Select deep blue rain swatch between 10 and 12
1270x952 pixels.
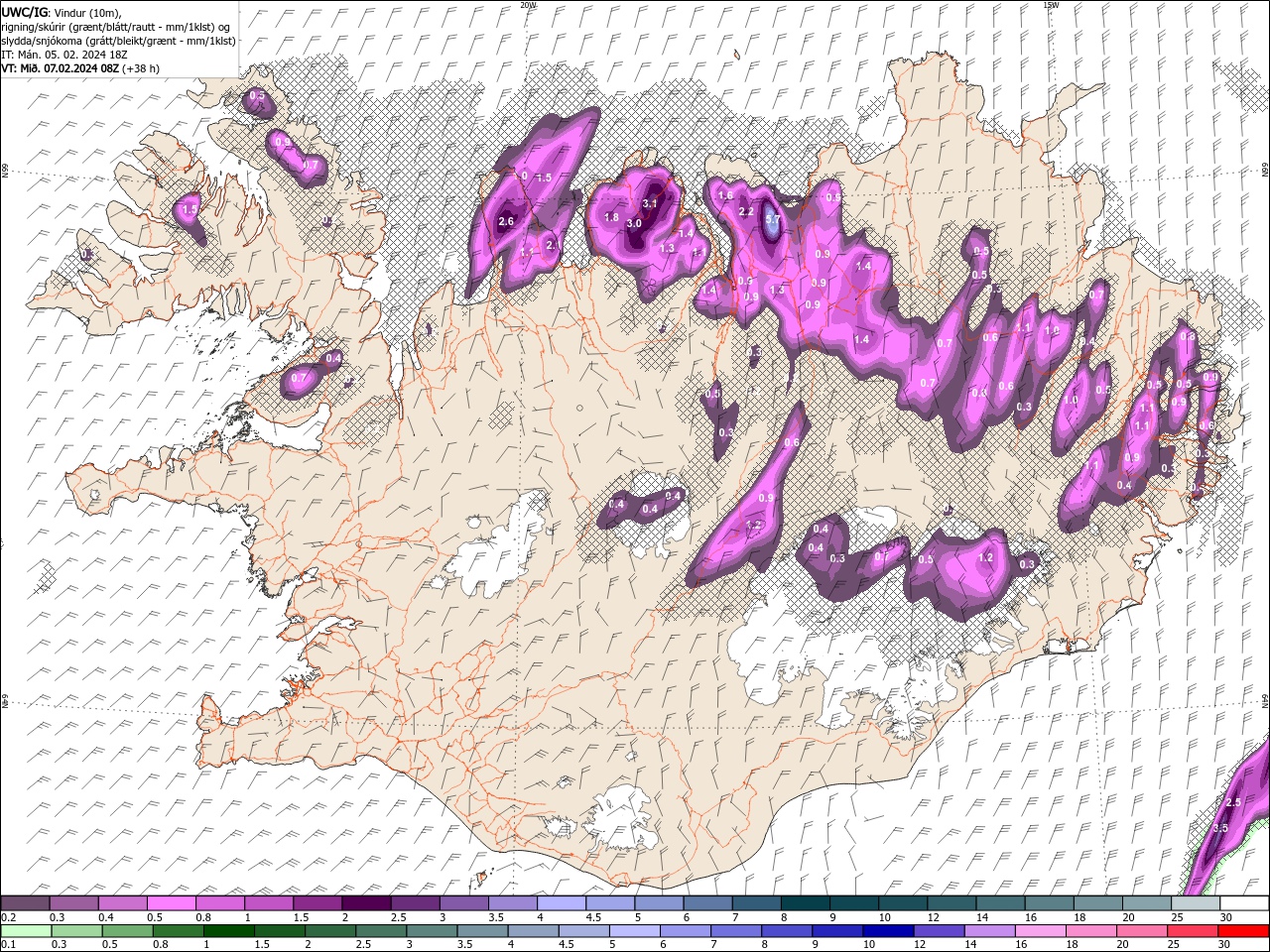888,931
